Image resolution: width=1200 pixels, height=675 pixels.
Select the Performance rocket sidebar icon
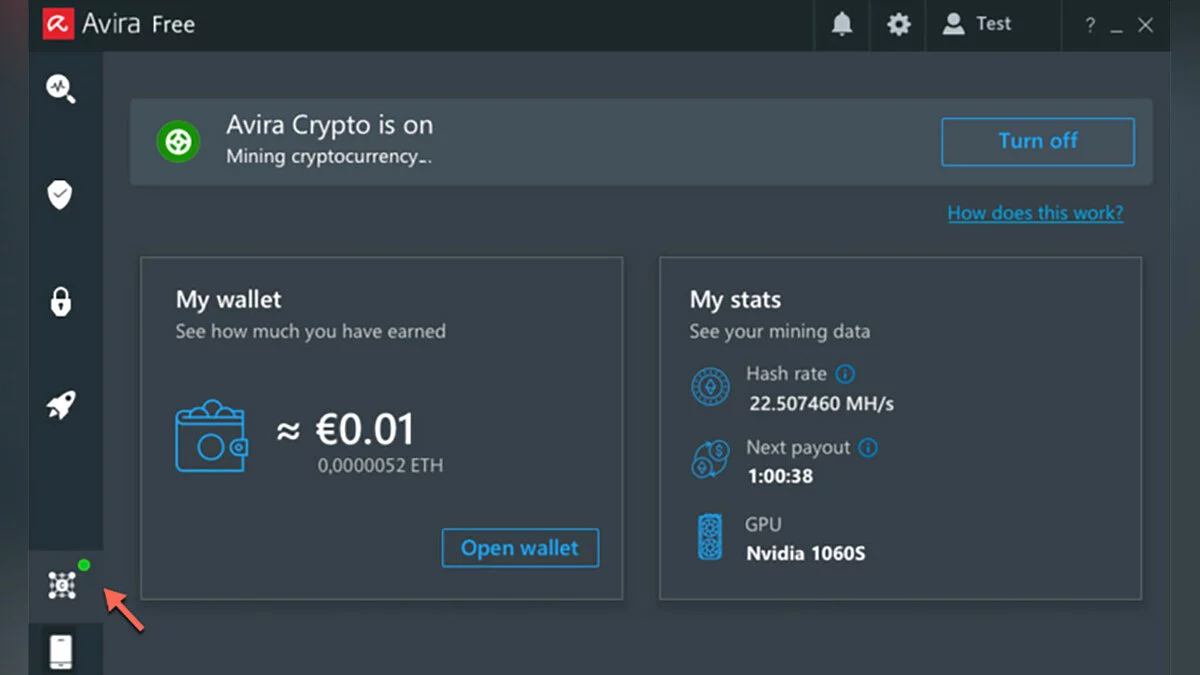(x=61, y=406)
